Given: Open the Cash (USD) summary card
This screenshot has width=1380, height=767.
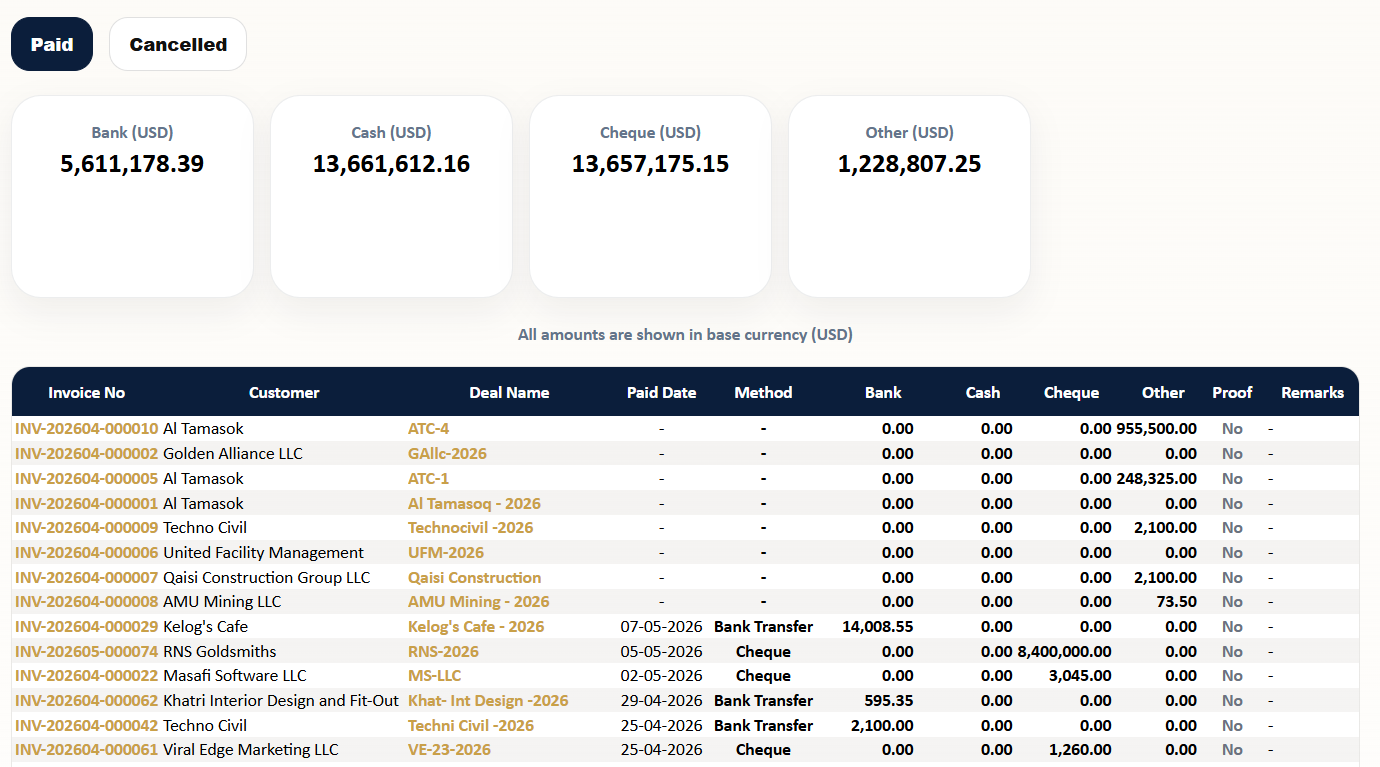Looking at the screenshot, I should (x=391, y=196).
